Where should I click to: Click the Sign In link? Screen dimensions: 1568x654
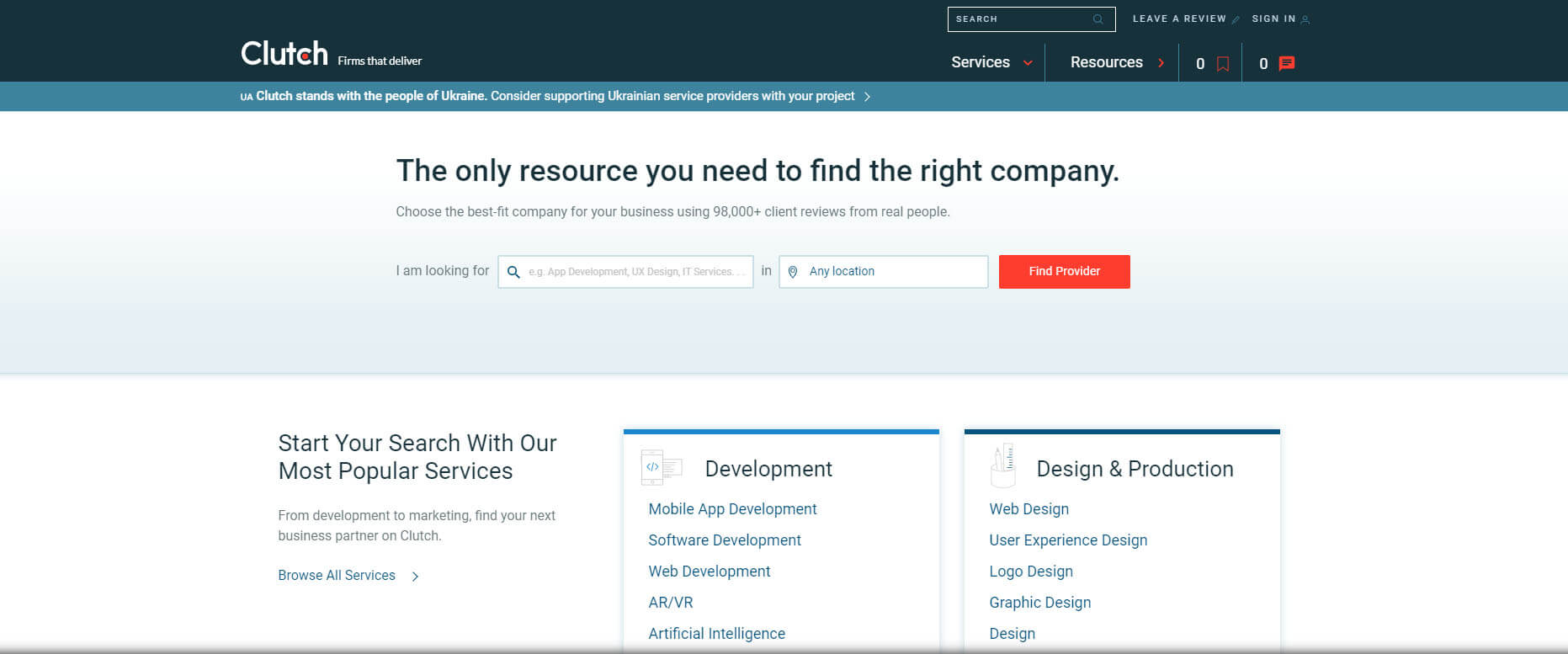[x=1273, y=19]
